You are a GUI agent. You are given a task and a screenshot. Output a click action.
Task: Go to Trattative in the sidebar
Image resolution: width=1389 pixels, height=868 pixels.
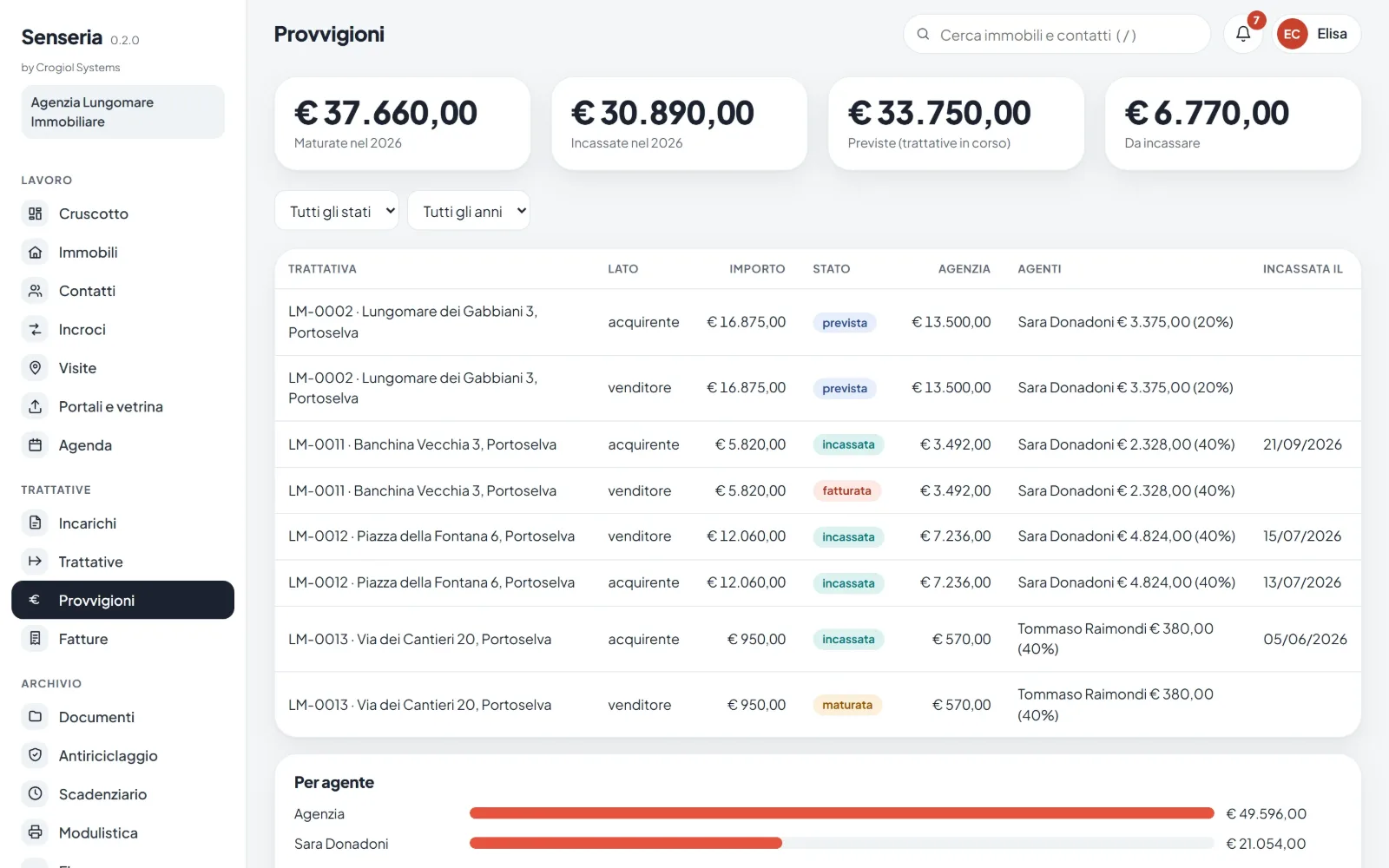tap(122, 562)
